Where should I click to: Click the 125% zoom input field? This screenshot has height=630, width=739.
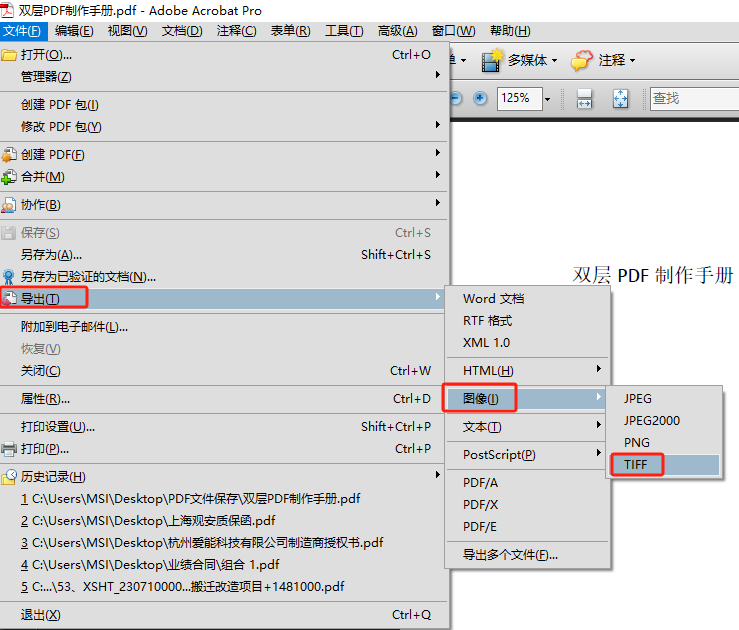point(519,98)
